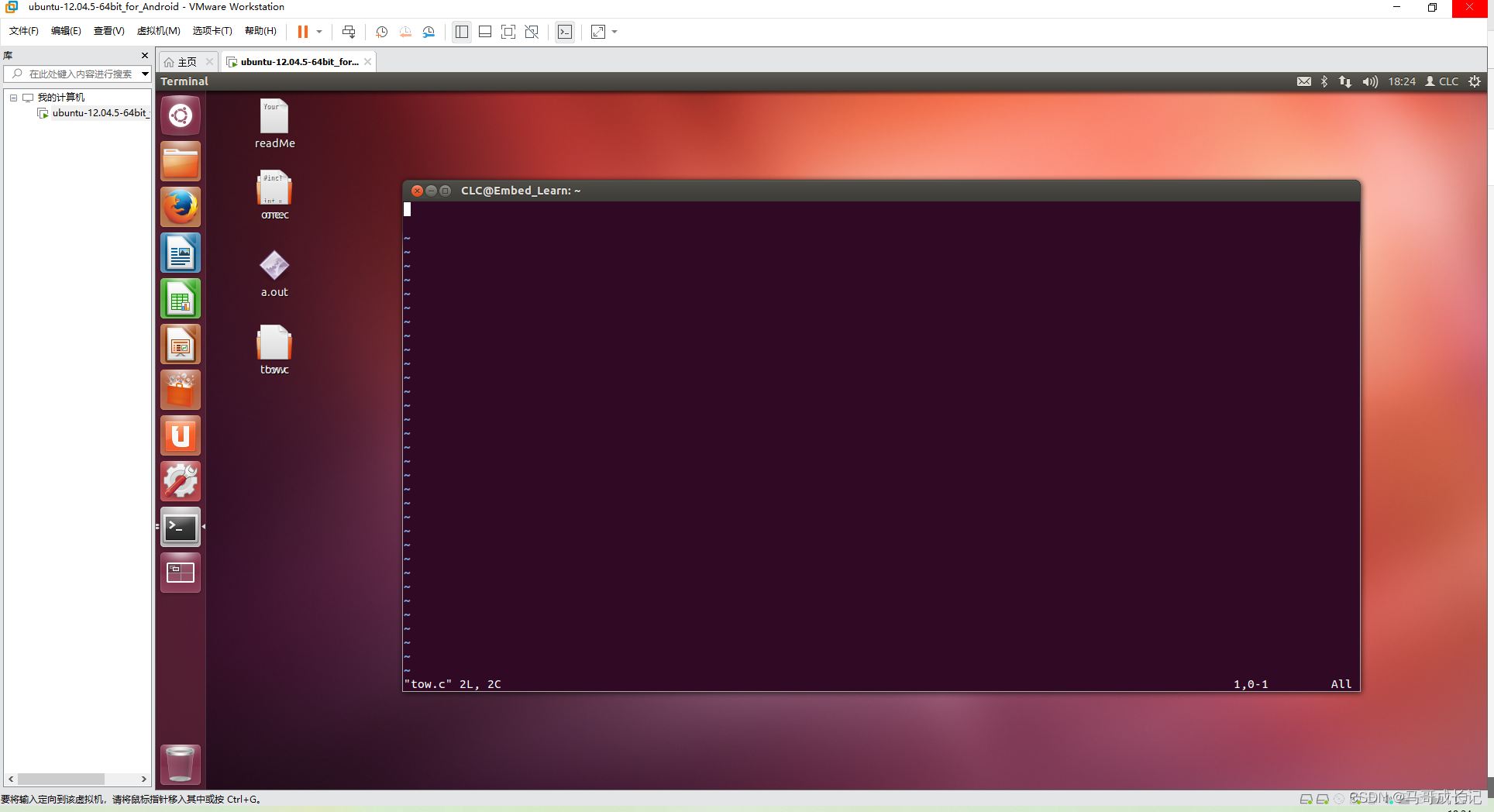1494x812 pixels.
Task: Click the VMware pause virtual machine button
Action: (x=303, y=32)
